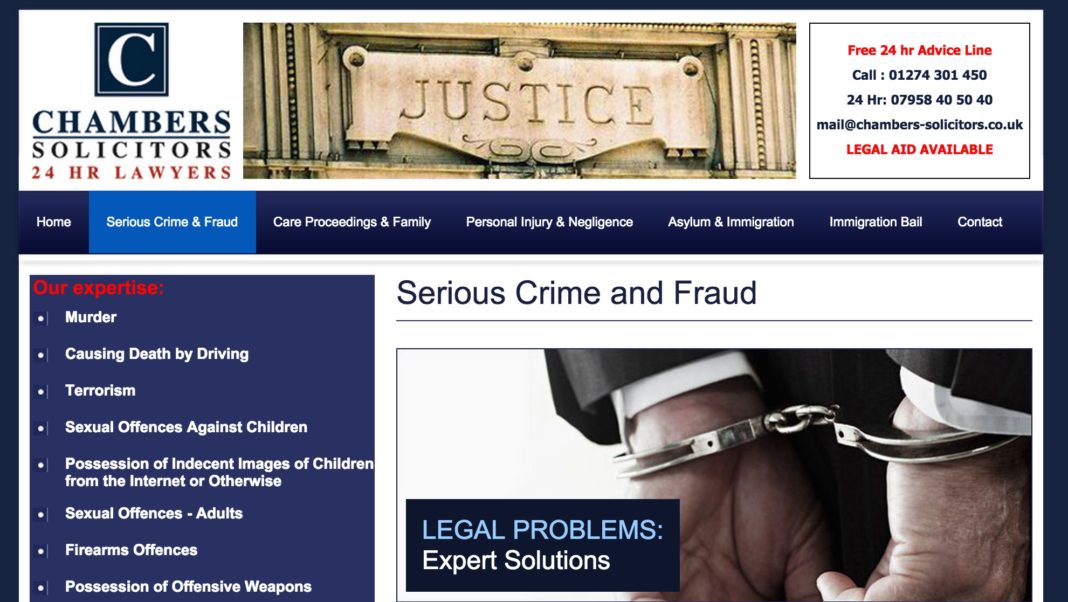Image resolution: width=1068 pixels, height=602 pixels.
Task: Click the JUSTICE banner image
Action: pos(519,101)
